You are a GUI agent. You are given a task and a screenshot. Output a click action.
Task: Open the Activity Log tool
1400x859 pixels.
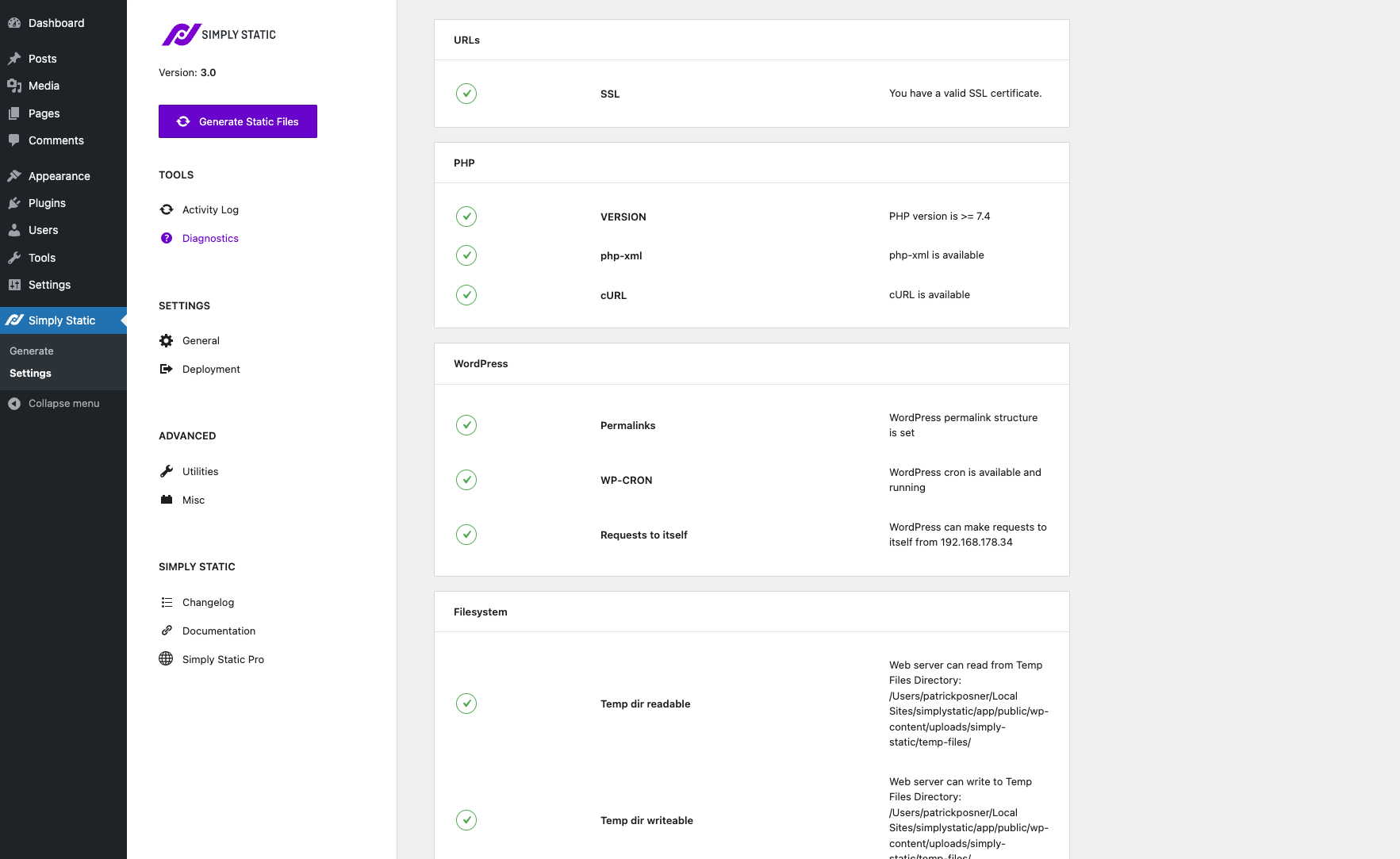pyautogui.click(x=210, y=209)
